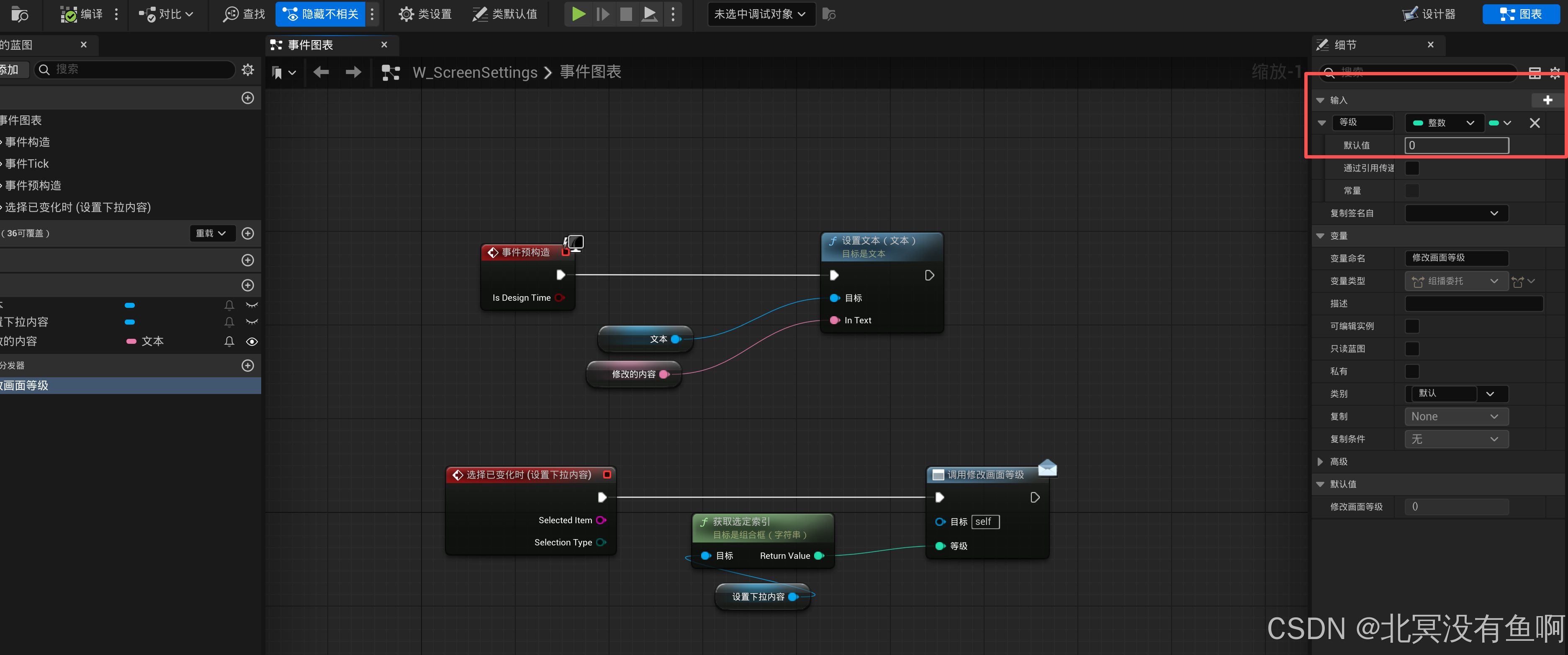Screen dimensions: 1568x655
Task: Switch to the 设计器 Designer tab
Action: click(1429, 14)
